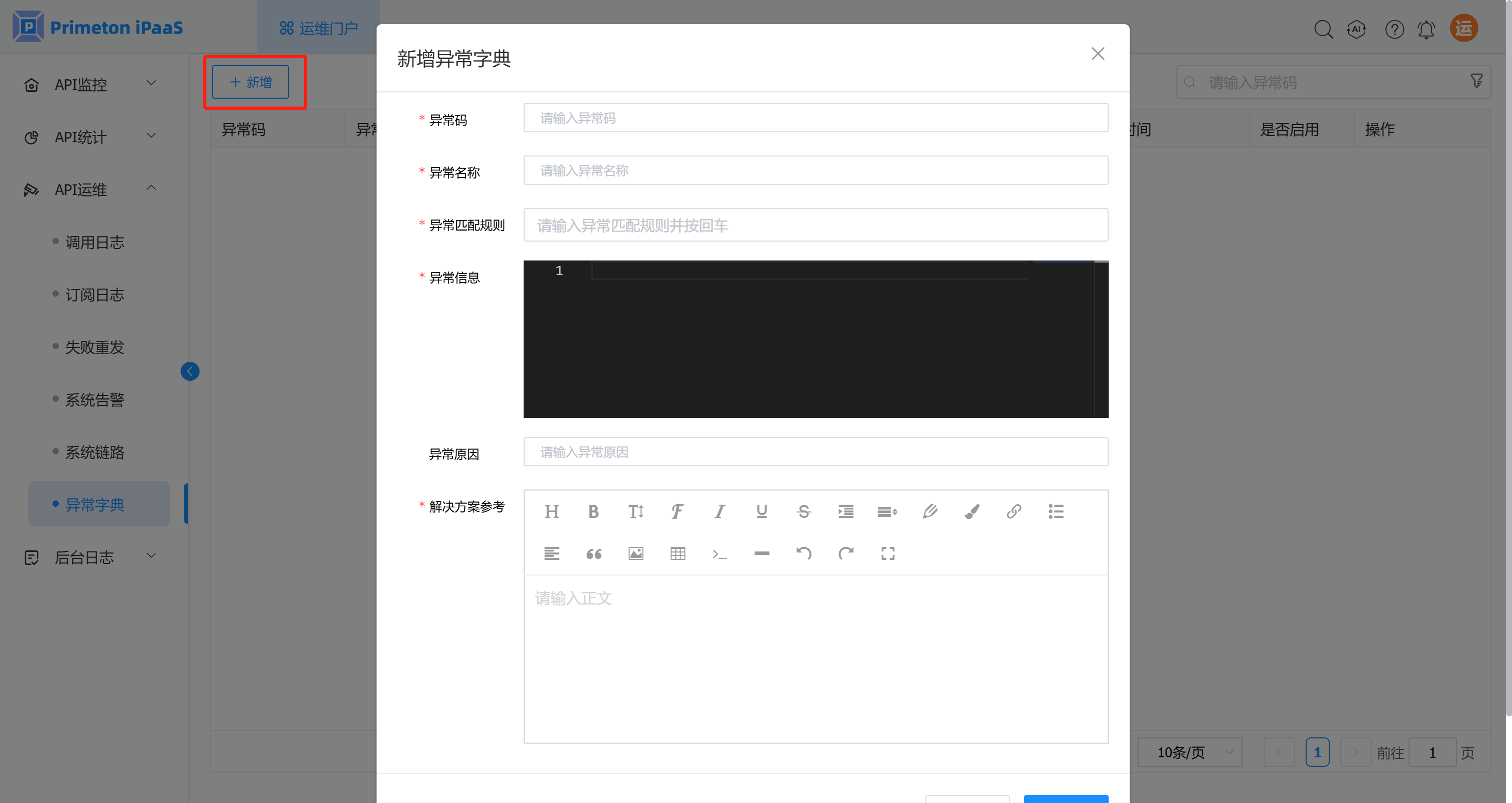Open the 调用日志 menu item
Viewport: 1512px width, 803px height.
[x=95, y=242]
